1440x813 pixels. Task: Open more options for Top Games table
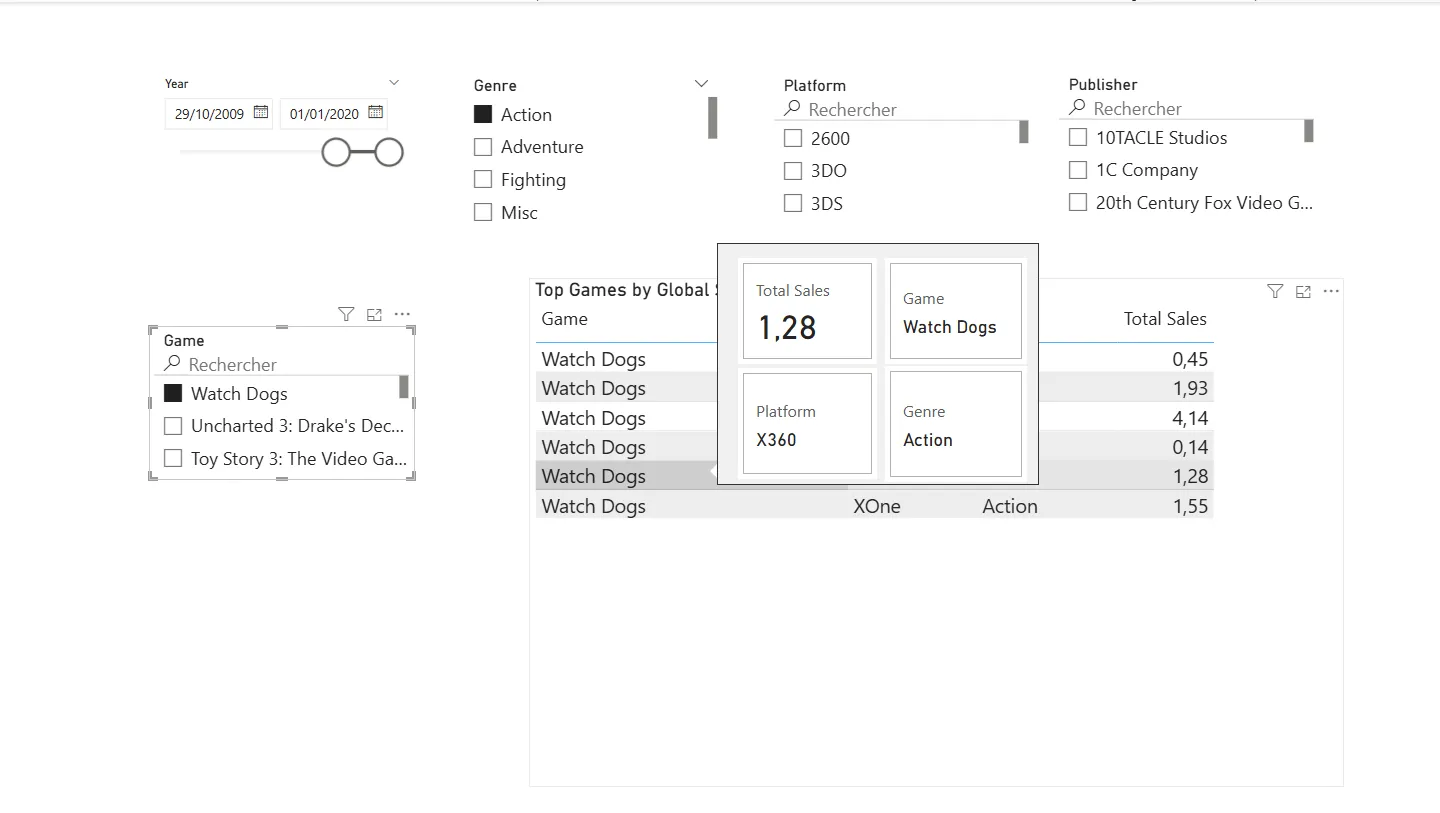coord(1331,291)
